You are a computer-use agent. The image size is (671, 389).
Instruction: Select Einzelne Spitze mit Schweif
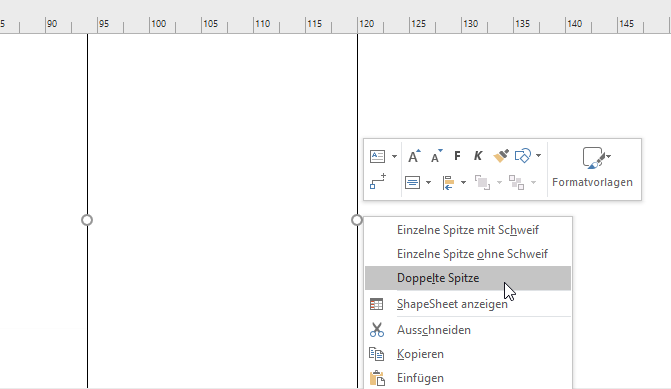[x=468, y=230]
